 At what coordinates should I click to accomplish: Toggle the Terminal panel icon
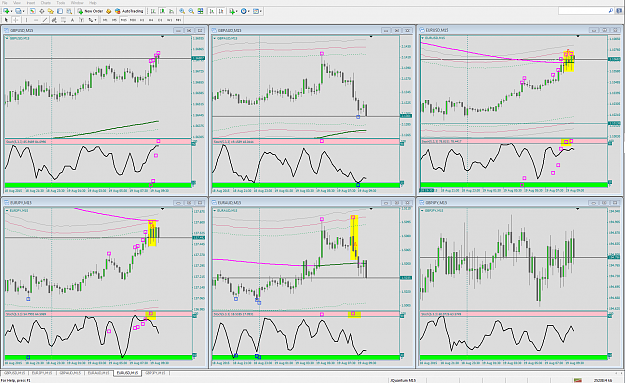(60, 11)
